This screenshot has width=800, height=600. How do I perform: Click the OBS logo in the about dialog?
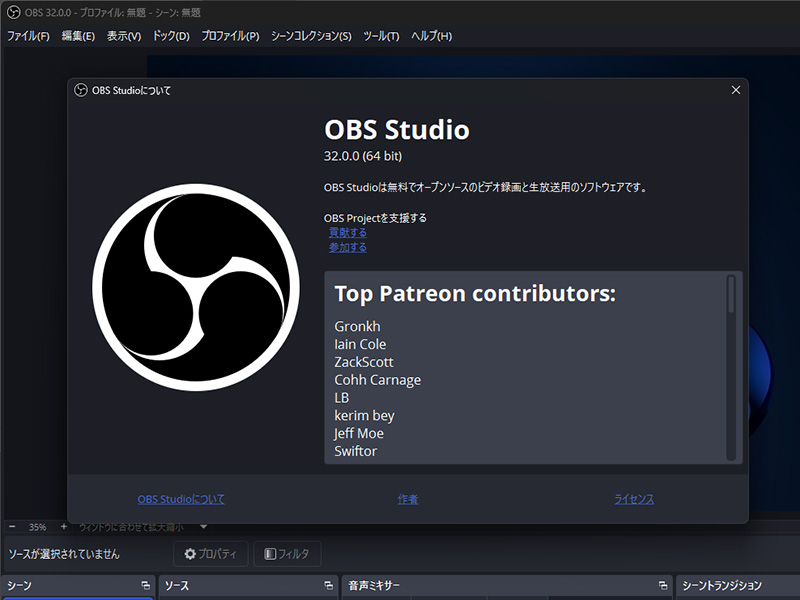click(x=196, y=287)
